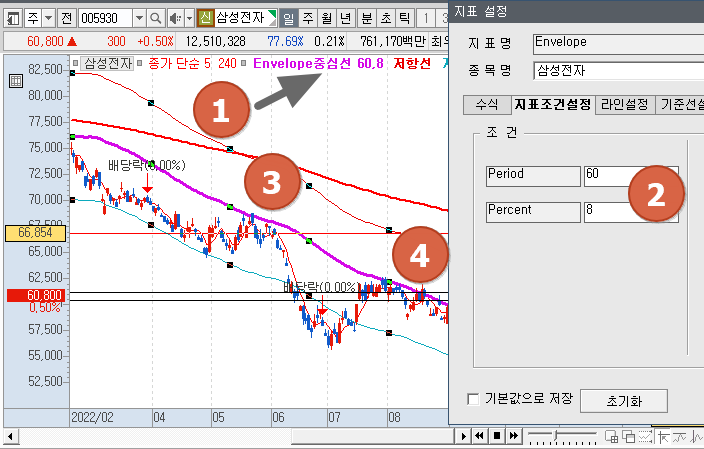
Task: Click the 초기화 reset button
Action: (x=624, y=401)
